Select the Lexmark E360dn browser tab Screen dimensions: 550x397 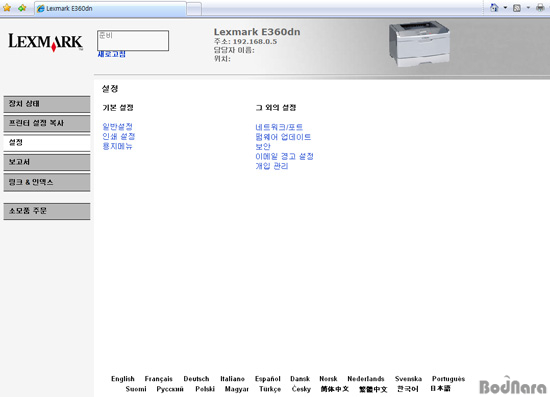(110, 8)
